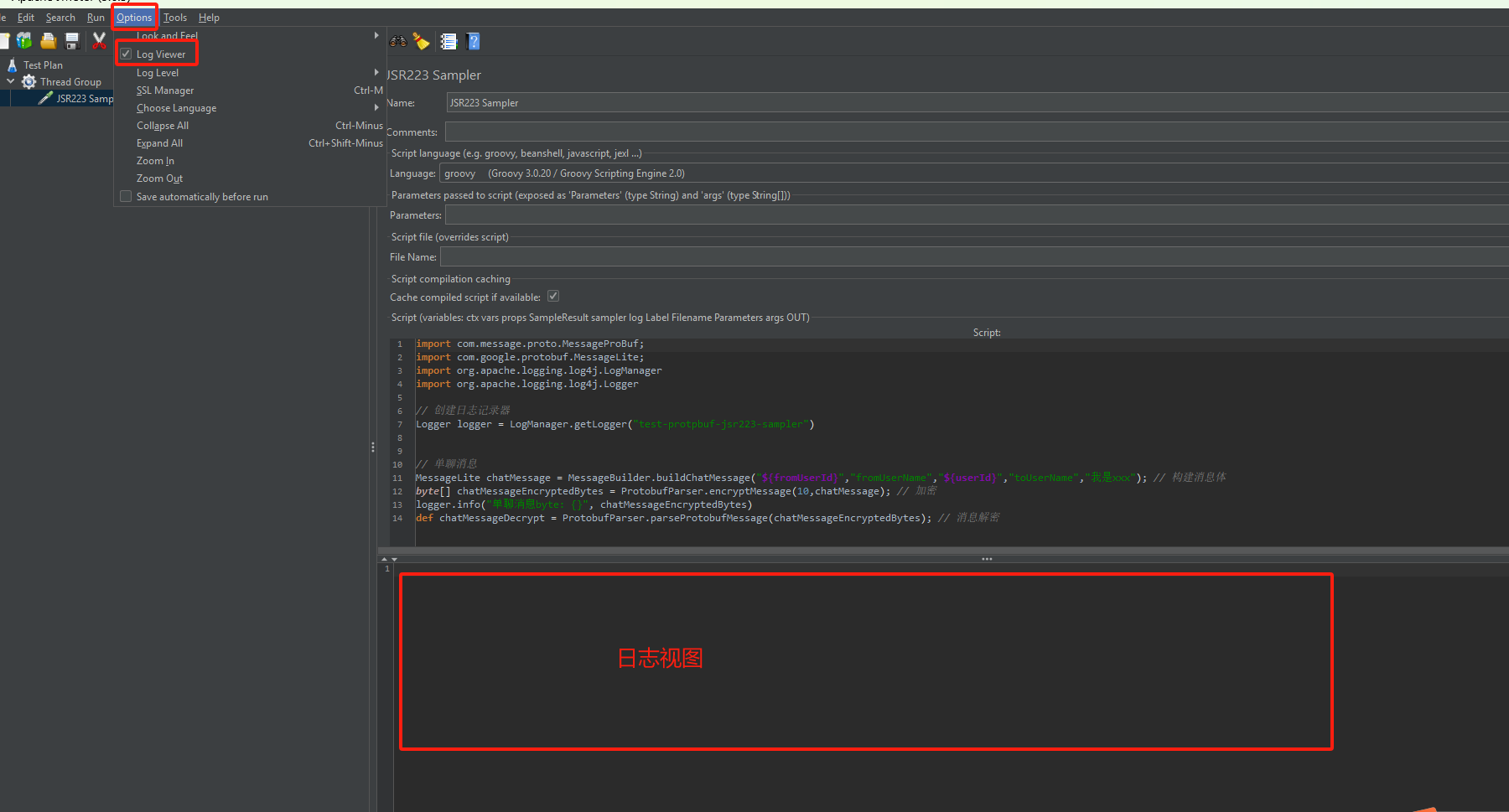
Task: Expand the Log Level submenu arrow
Action: click(376, 72)
